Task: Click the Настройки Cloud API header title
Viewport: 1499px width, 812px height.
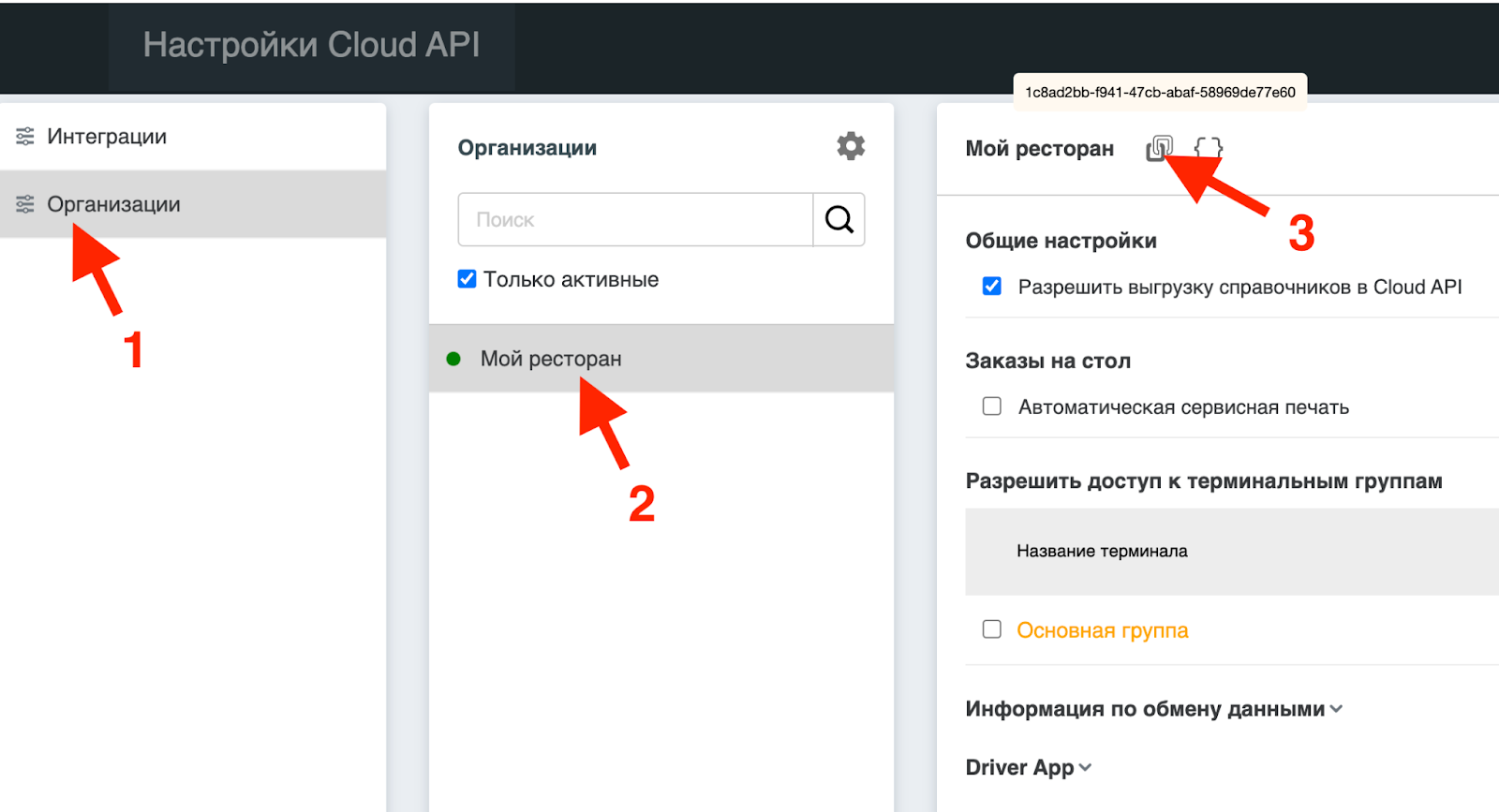Action: click(x=311, y=45)
